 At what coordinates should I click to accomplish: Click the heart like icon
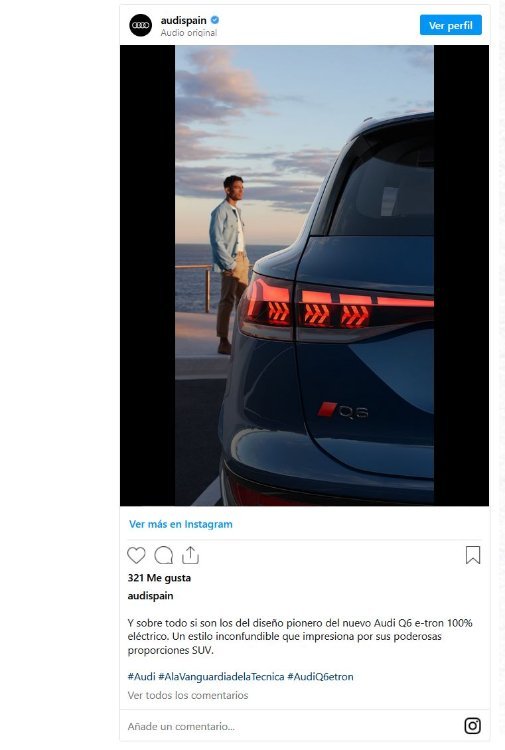(x=136, y=555)
